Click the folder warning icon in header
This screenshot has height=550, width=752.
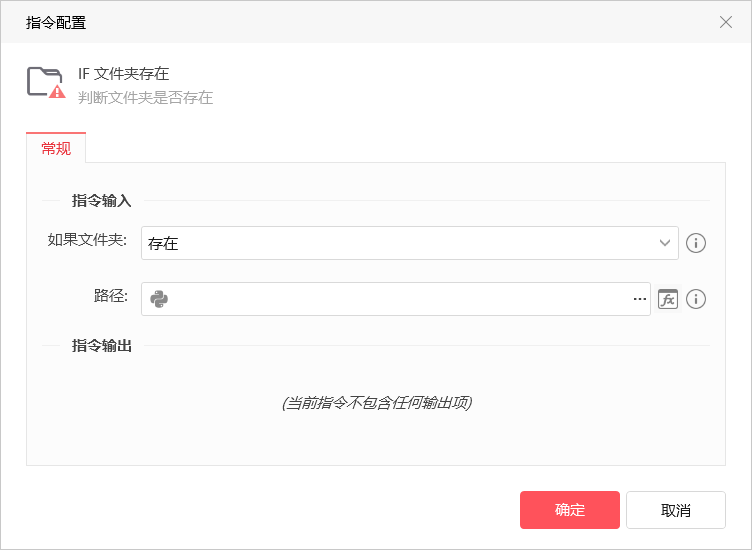(x=46, y=83)
